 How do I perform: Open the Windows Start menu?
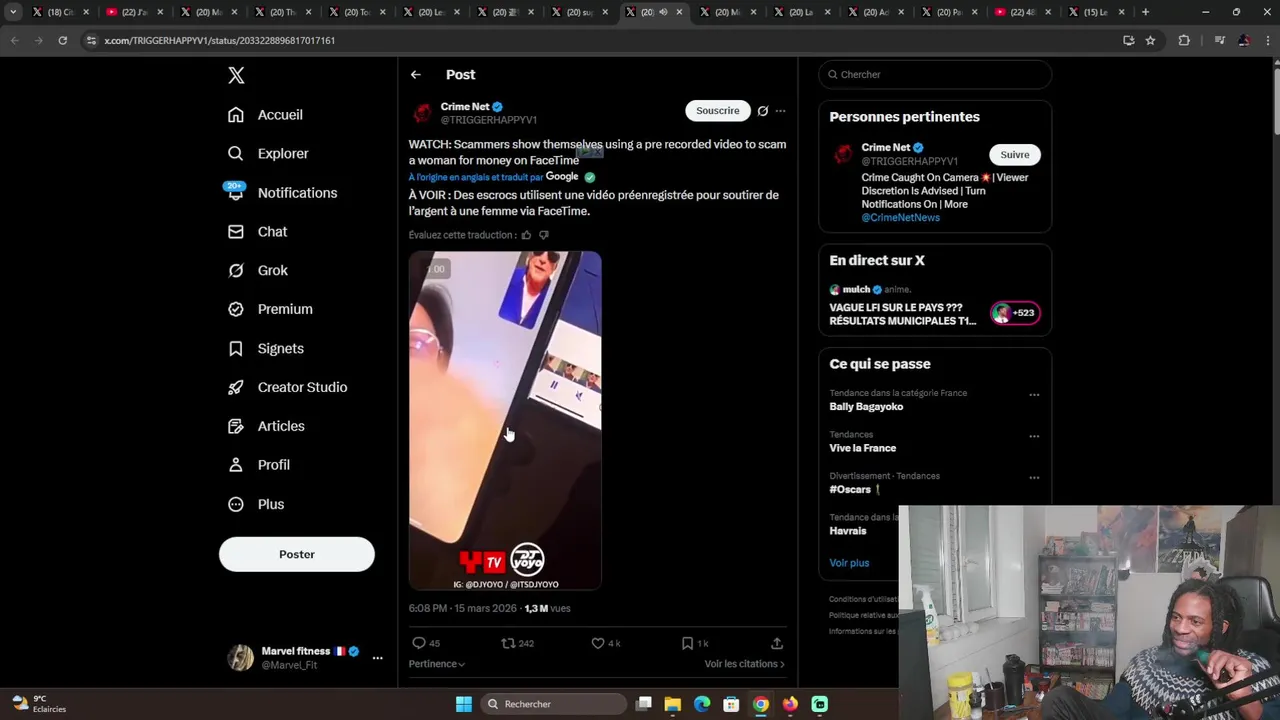(463, 704)
